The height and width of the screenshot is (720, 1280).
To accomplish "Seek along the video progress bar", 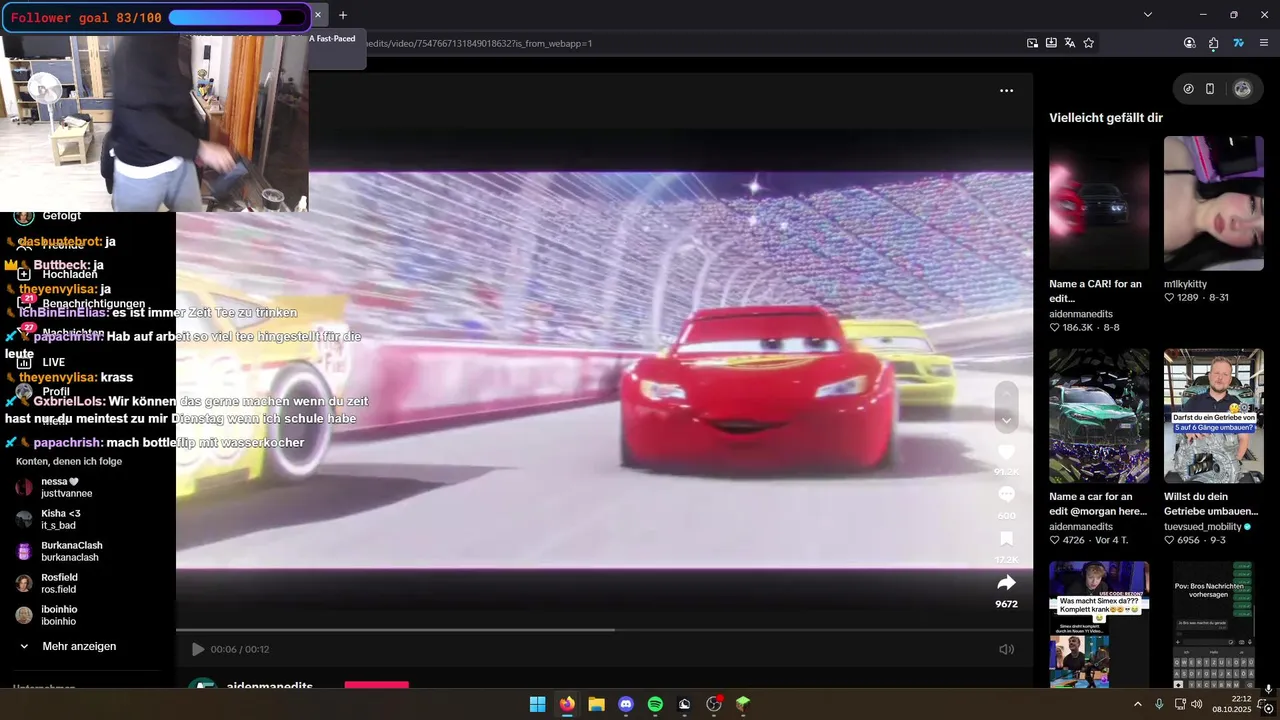I will tap(604, 630).
